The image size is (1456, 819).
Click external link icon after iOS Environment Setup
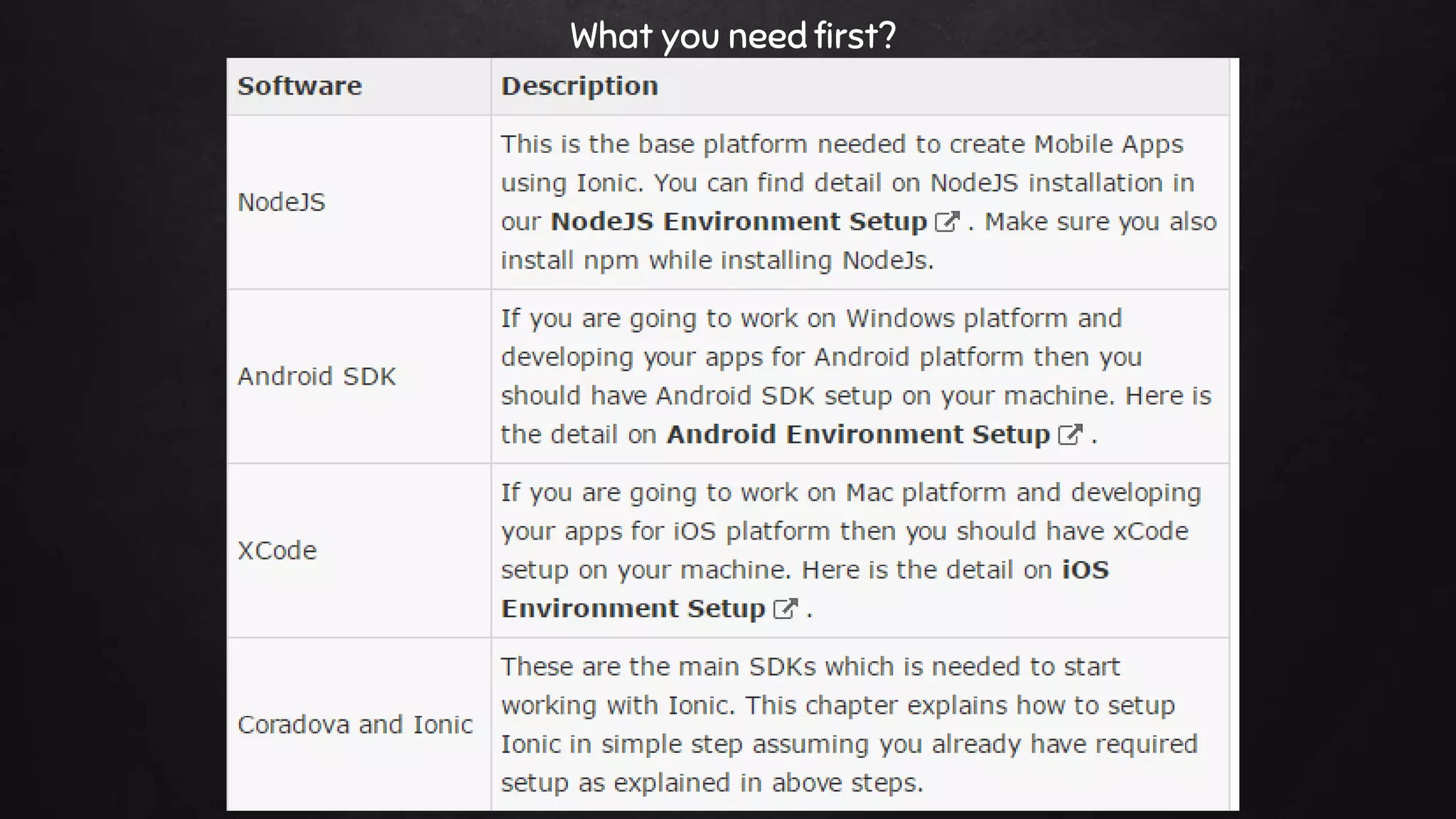coord(786,609)
